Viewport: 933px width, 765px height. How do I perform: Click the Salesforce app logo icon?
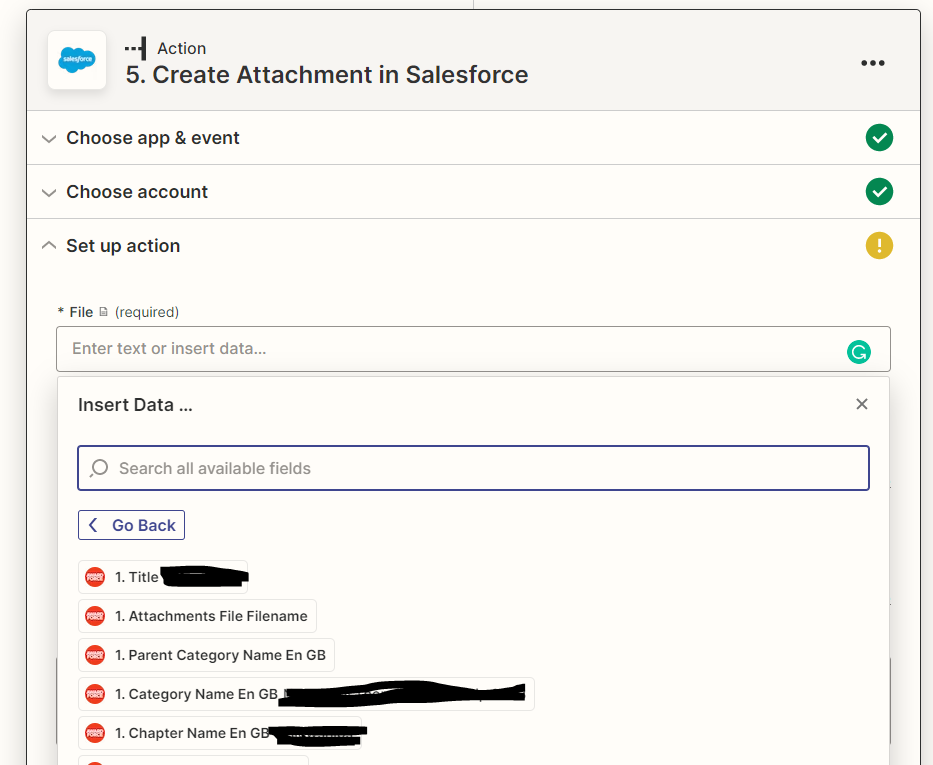(77, 59)
